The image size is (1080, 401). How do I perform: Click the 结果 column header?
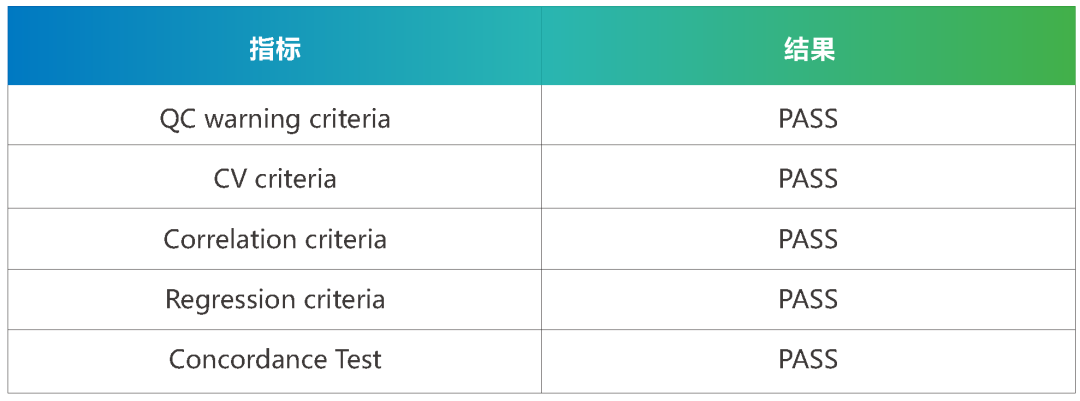[x=809, y=49]
